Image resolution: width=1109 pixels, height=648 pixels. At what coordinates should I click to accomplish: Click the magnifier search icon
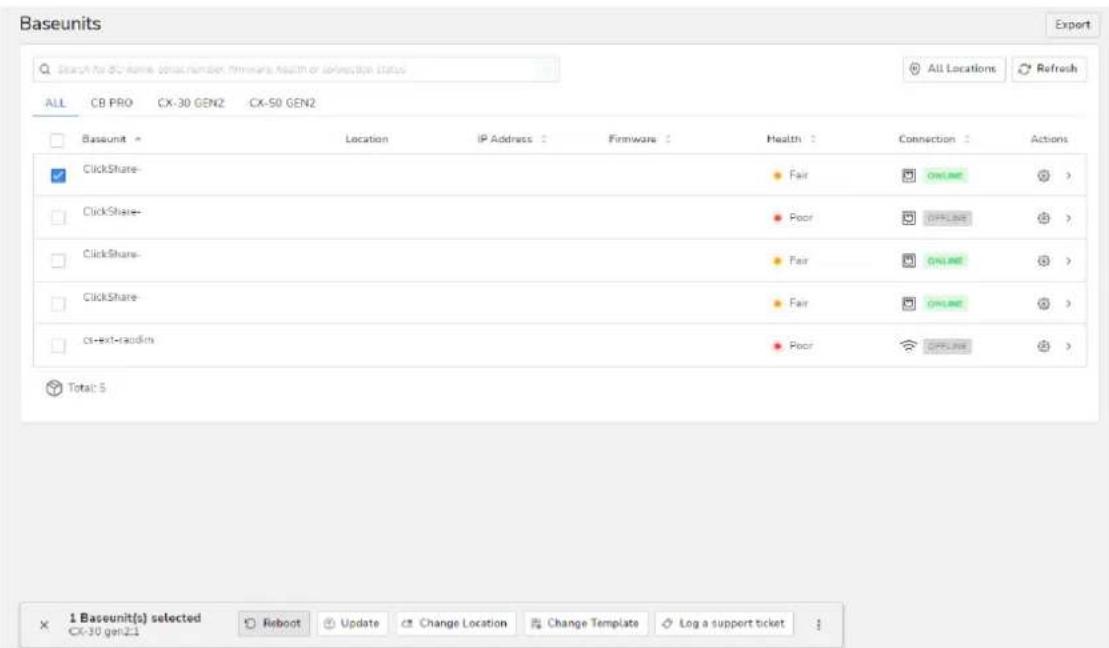pyautogui.click(x=45, y=69)
